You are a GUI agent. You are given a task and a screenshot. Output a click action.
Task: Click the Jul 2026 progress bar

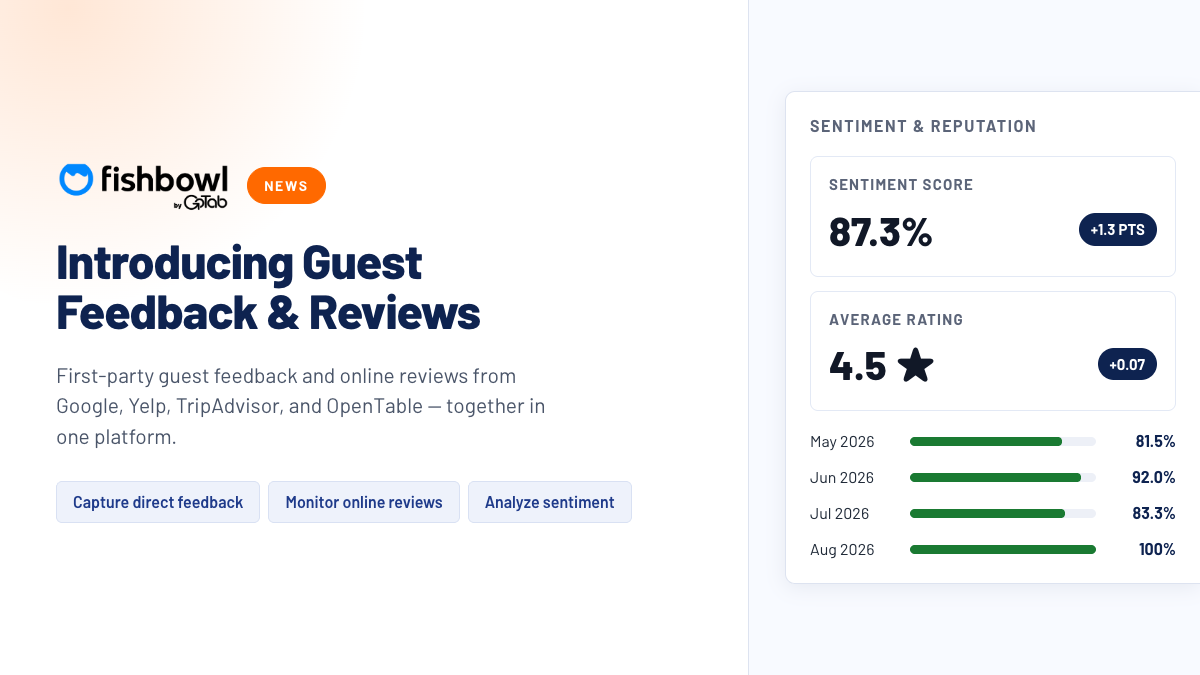coord(1003,513)
